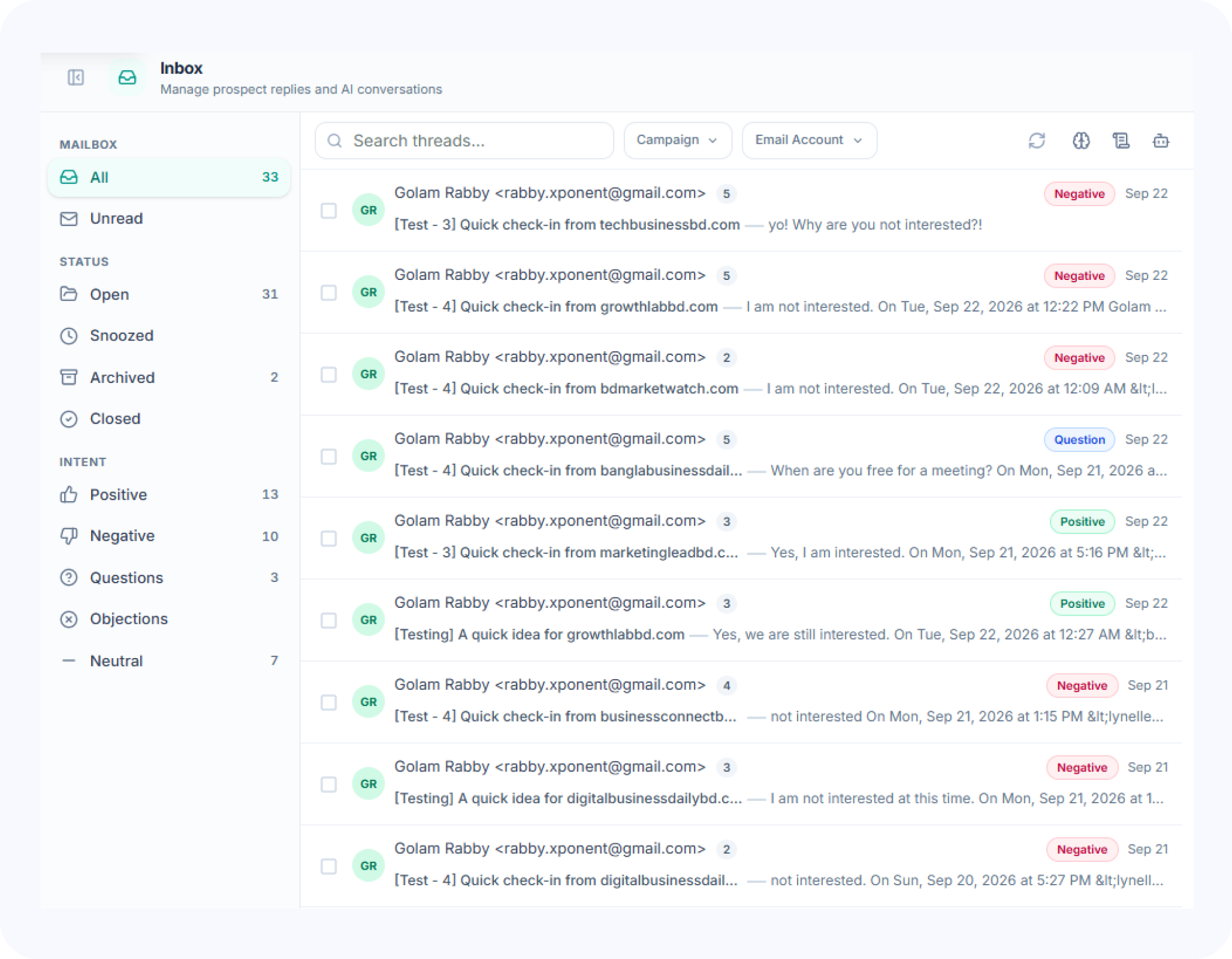Click in the Search threads field
This screenshot has height=959, width=1232.
tap(464, 141)
